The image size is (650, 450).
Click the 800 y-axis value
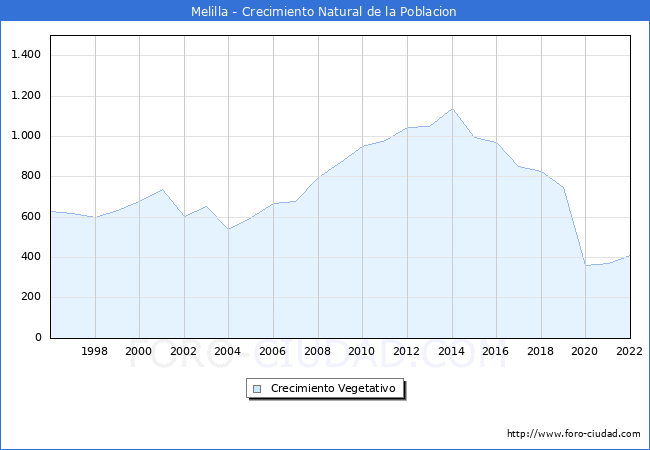tap(31, 176)
